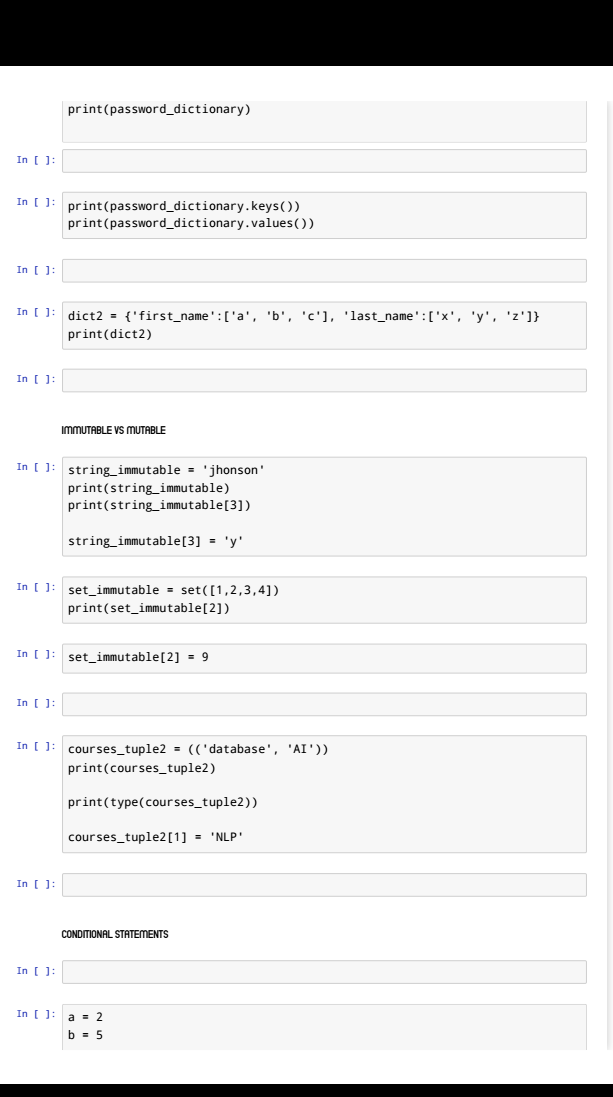Click the line print(string_immutable[3])
Image resolution: width=613 pixels, height=1097 pixels.
pos(159,504)
